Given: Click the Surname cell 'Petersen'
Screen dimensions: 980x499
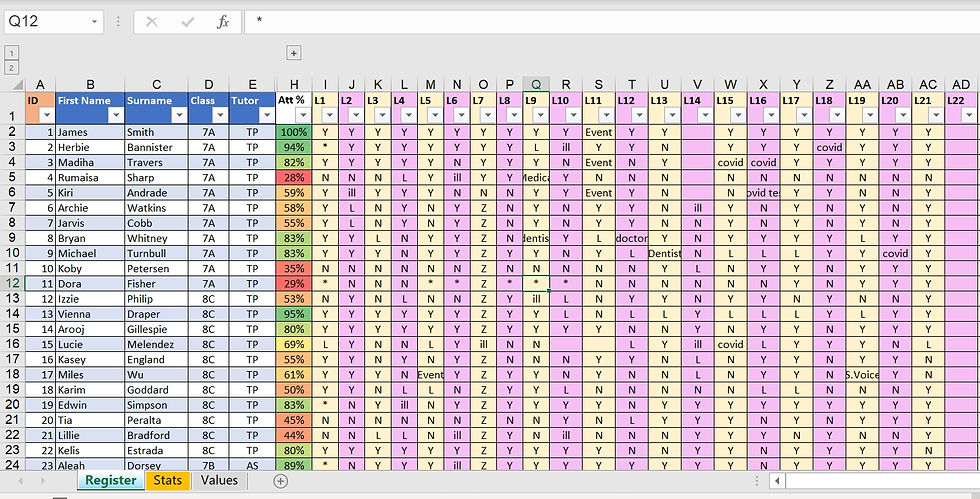Looking at the screenshot, I should coord(156,268).
